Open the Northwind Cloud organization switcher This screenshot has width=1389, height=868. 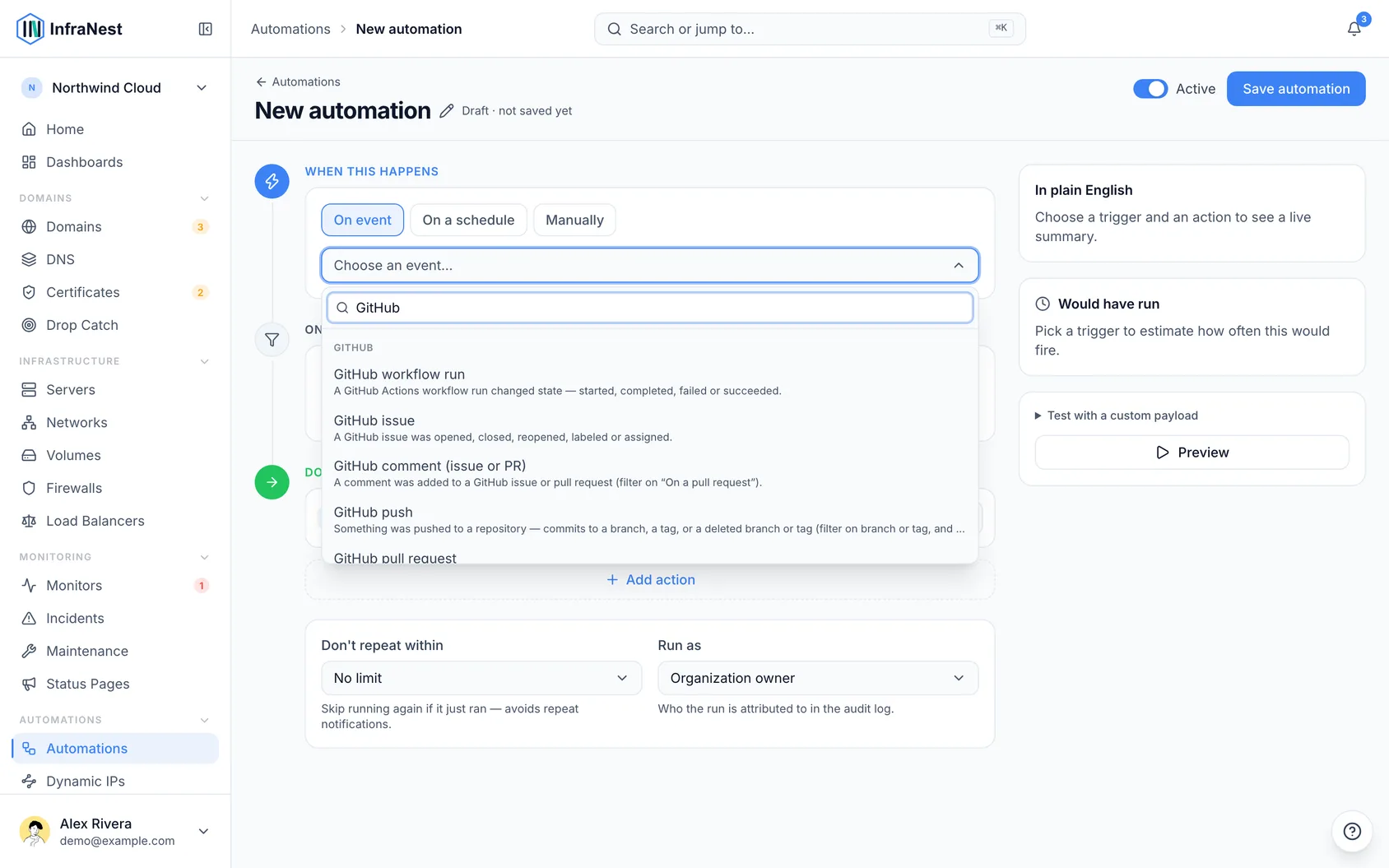click(x=115, y=88)
